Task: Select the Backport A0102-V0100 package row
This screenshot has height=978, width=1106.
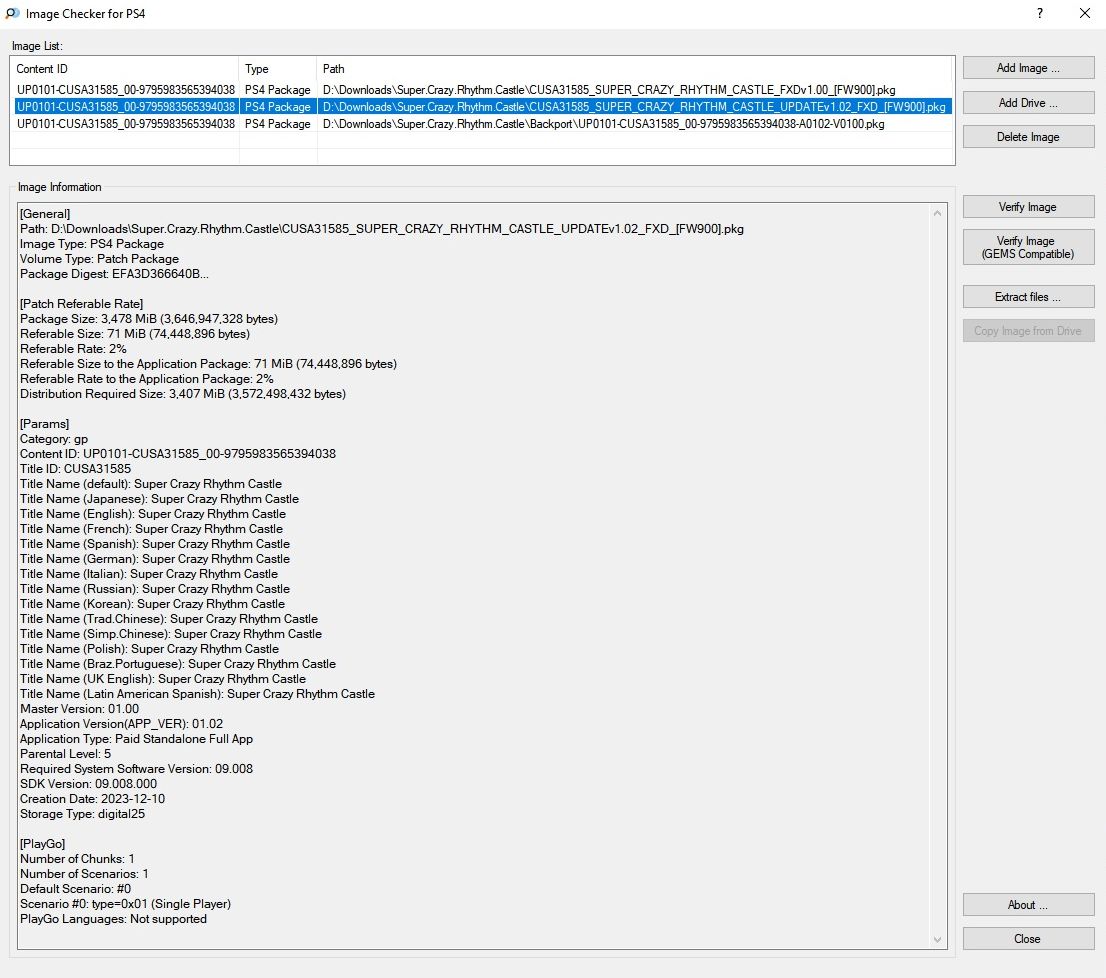Action: pos(482,123)
